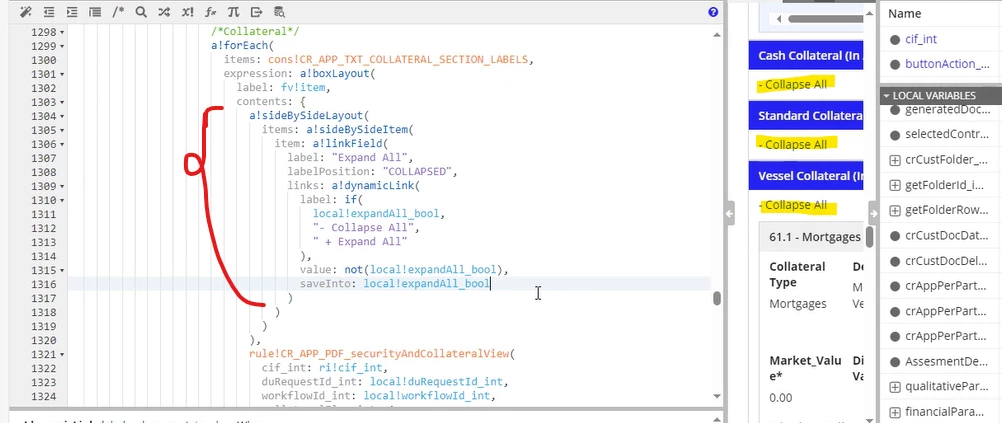
Task: Expand the crCustFolder_ variable node
Action: [x=895, y=160]
